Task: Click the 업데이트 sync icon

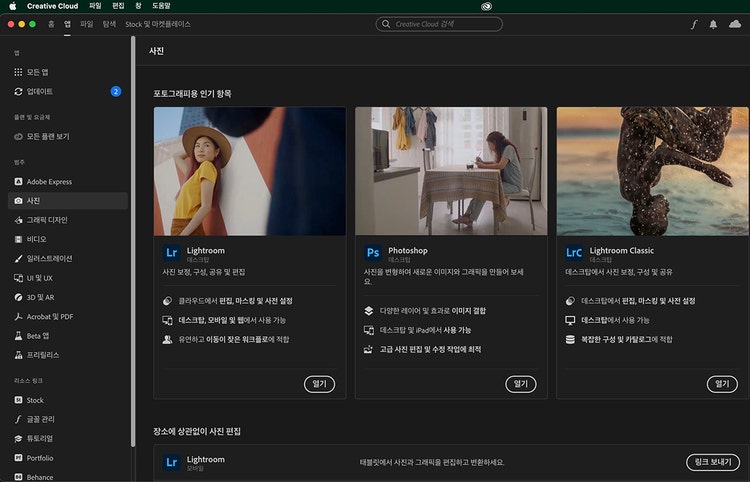Action: point(18,91)
